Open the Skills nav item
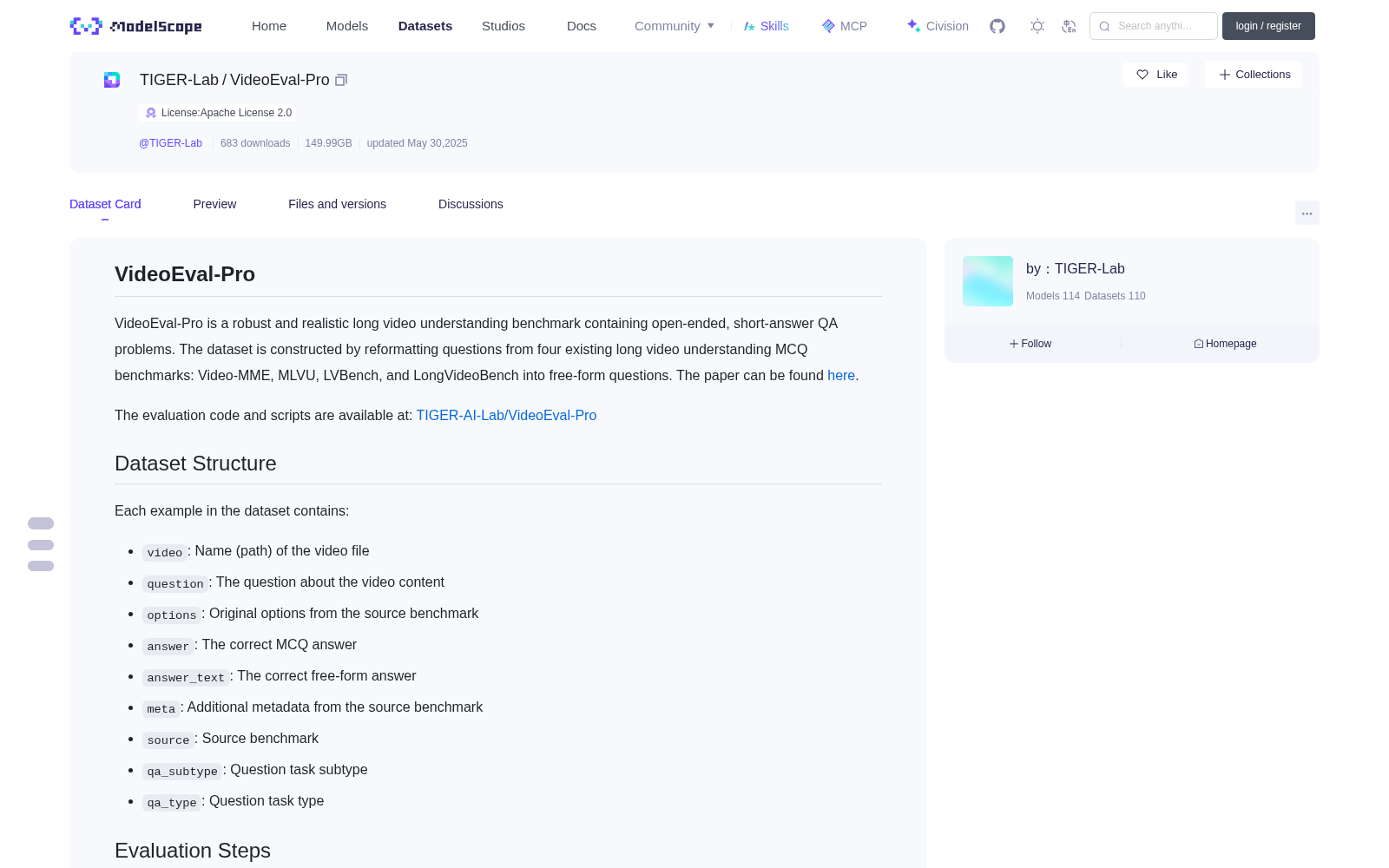This screenshot has width=1389, height=868. point(766,26)
